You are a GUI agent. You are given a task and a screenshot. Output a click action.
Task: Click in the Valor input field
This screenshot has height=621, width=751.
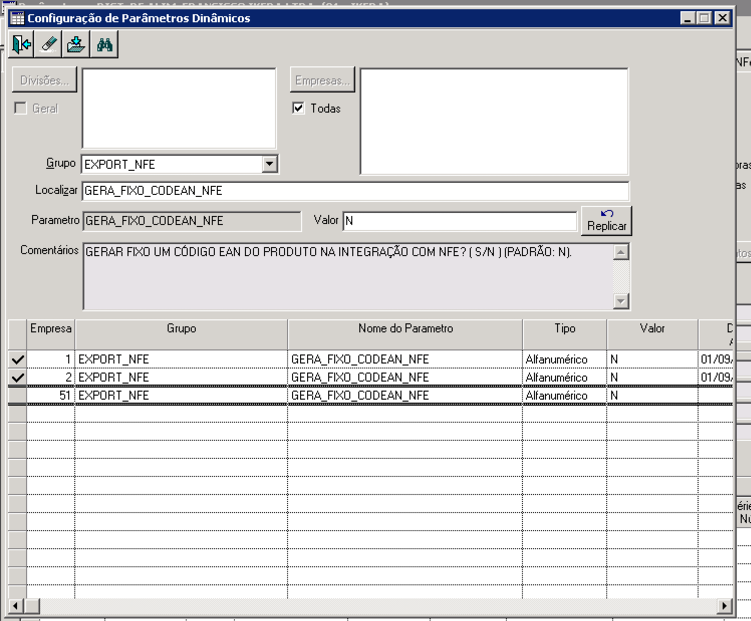[459, 221]
